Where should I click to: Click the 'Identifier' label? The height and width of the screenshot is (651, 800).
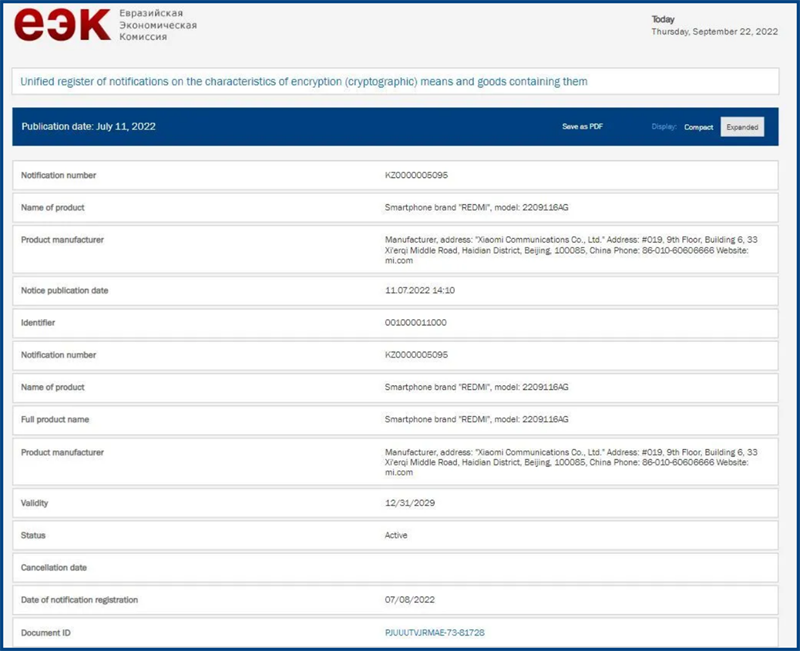pos(38,322)
